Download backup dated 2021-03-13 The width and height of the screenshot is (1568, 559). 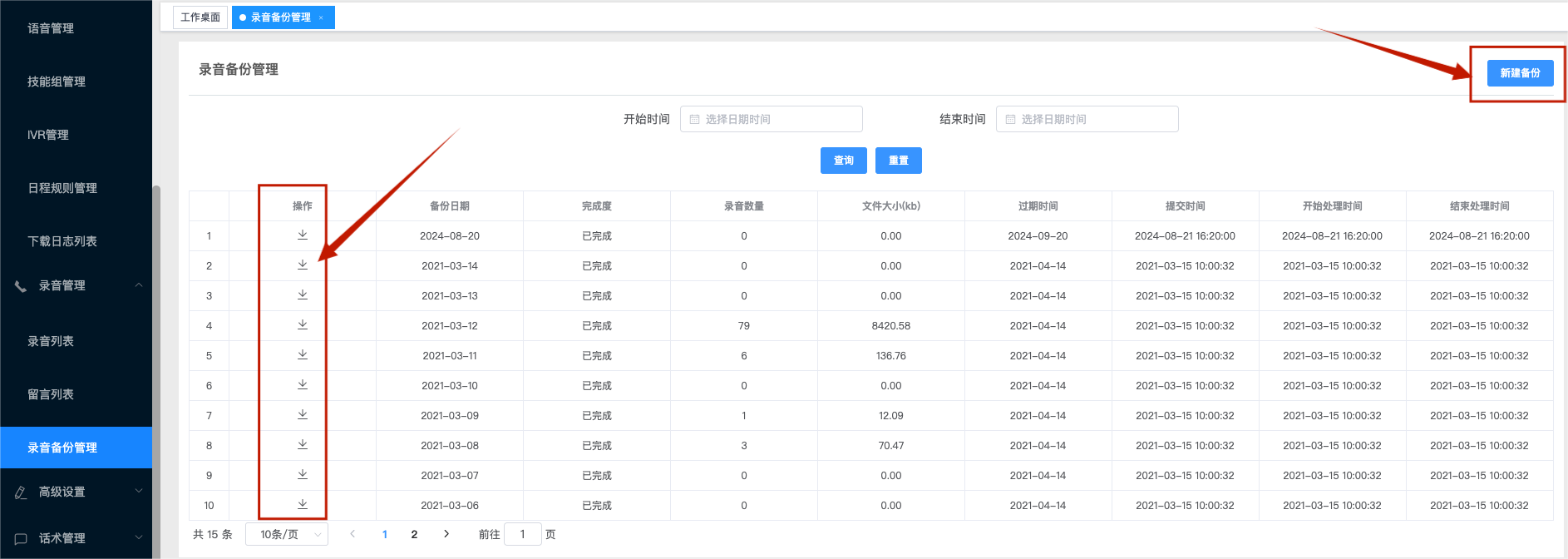(303, 295)
